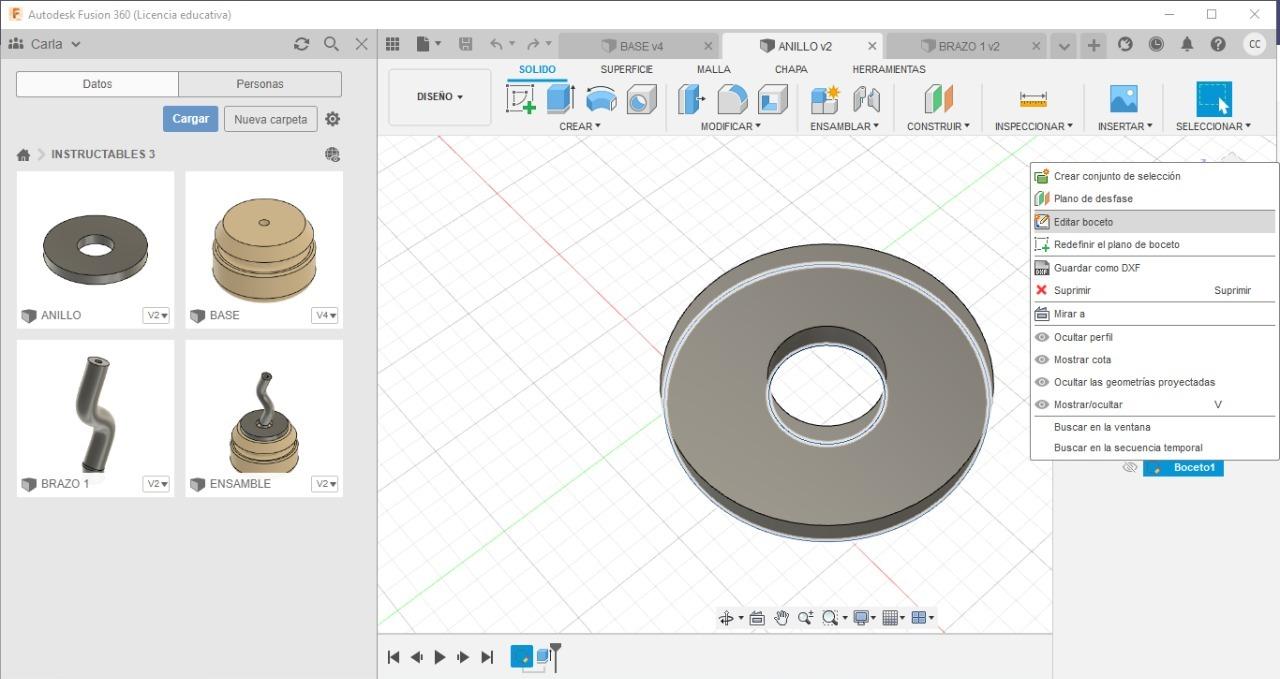Select the Hole tool icon
The height and width of the screenshot is (679, 1280).
(x=641, y=99)
